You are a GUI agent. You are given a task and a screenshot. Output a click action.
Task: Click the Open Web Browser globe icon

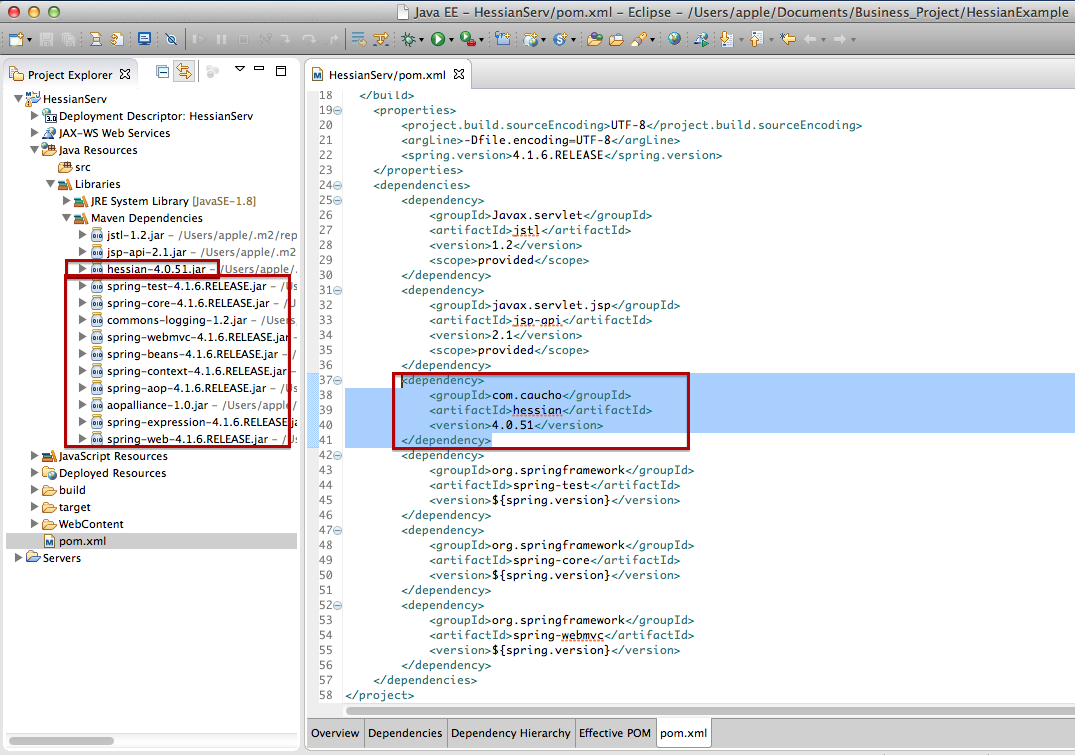pos(675,39)
